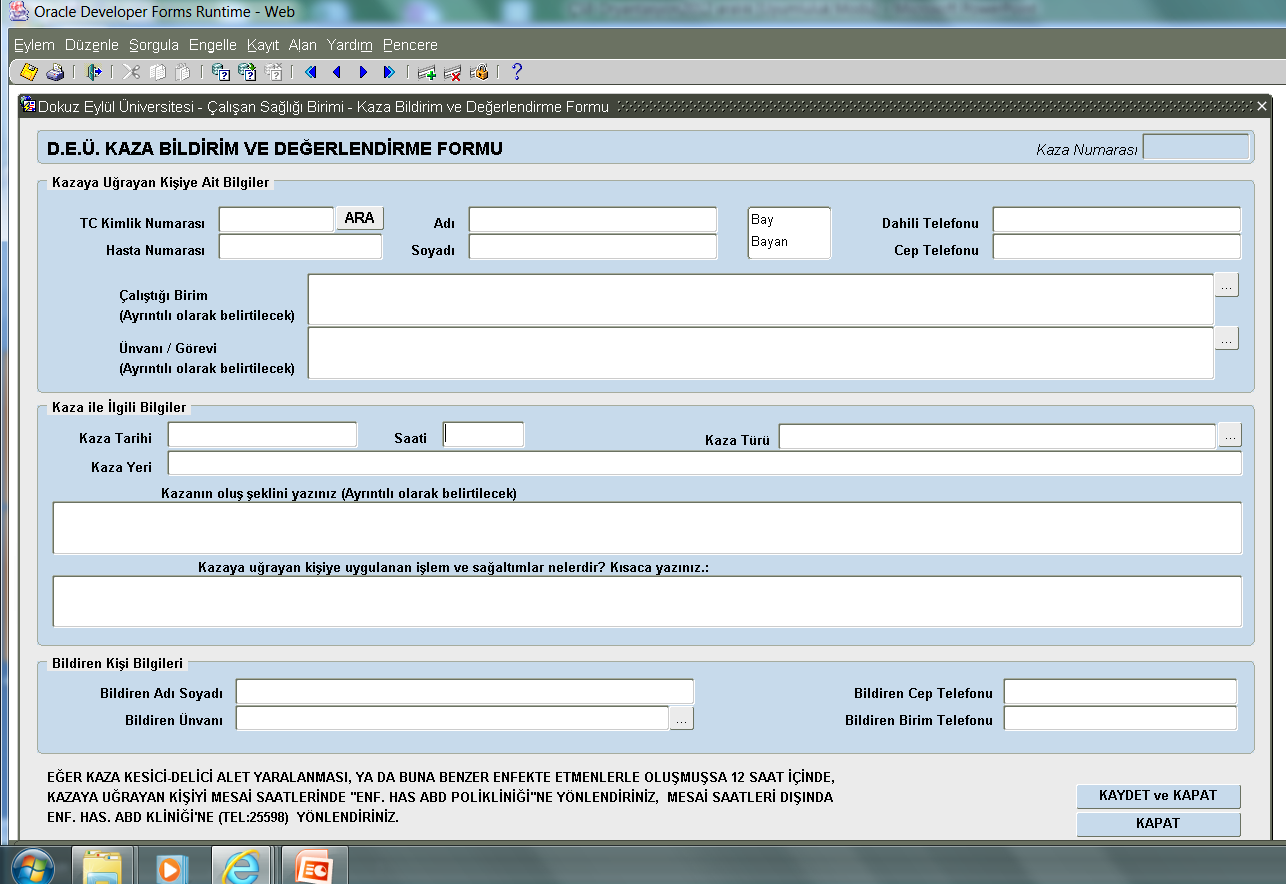Click the Delete Record icon
The width and height of the screenshot is (1286, 884).
(452, 72)
